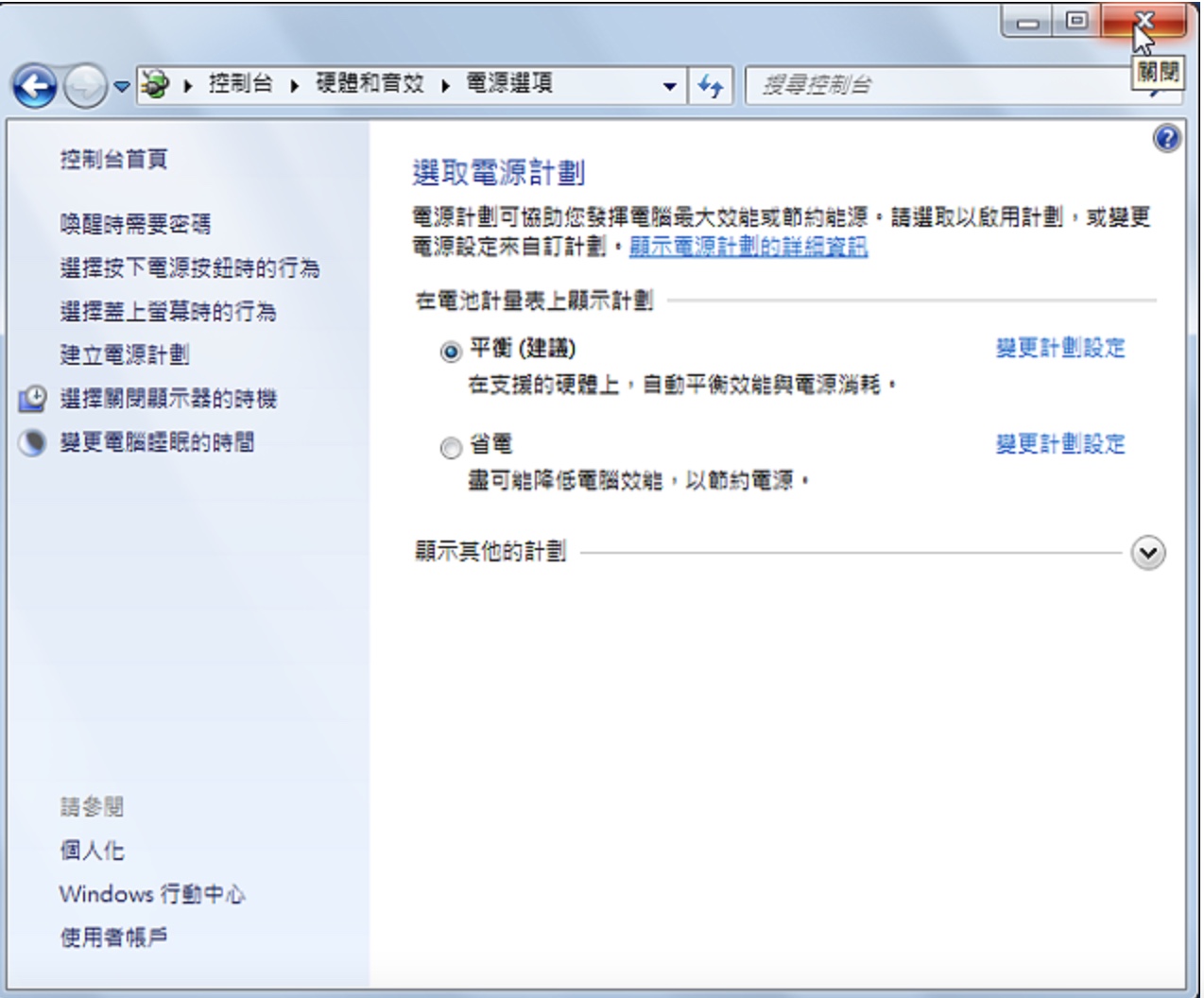
Task: Open 喚醒時需要密碼 setting
Action: pyautogui.click(x=135, y=224)
